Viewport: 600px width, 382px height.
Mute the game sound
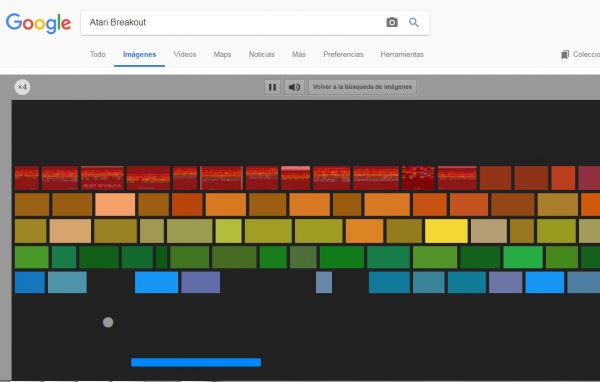294,87
